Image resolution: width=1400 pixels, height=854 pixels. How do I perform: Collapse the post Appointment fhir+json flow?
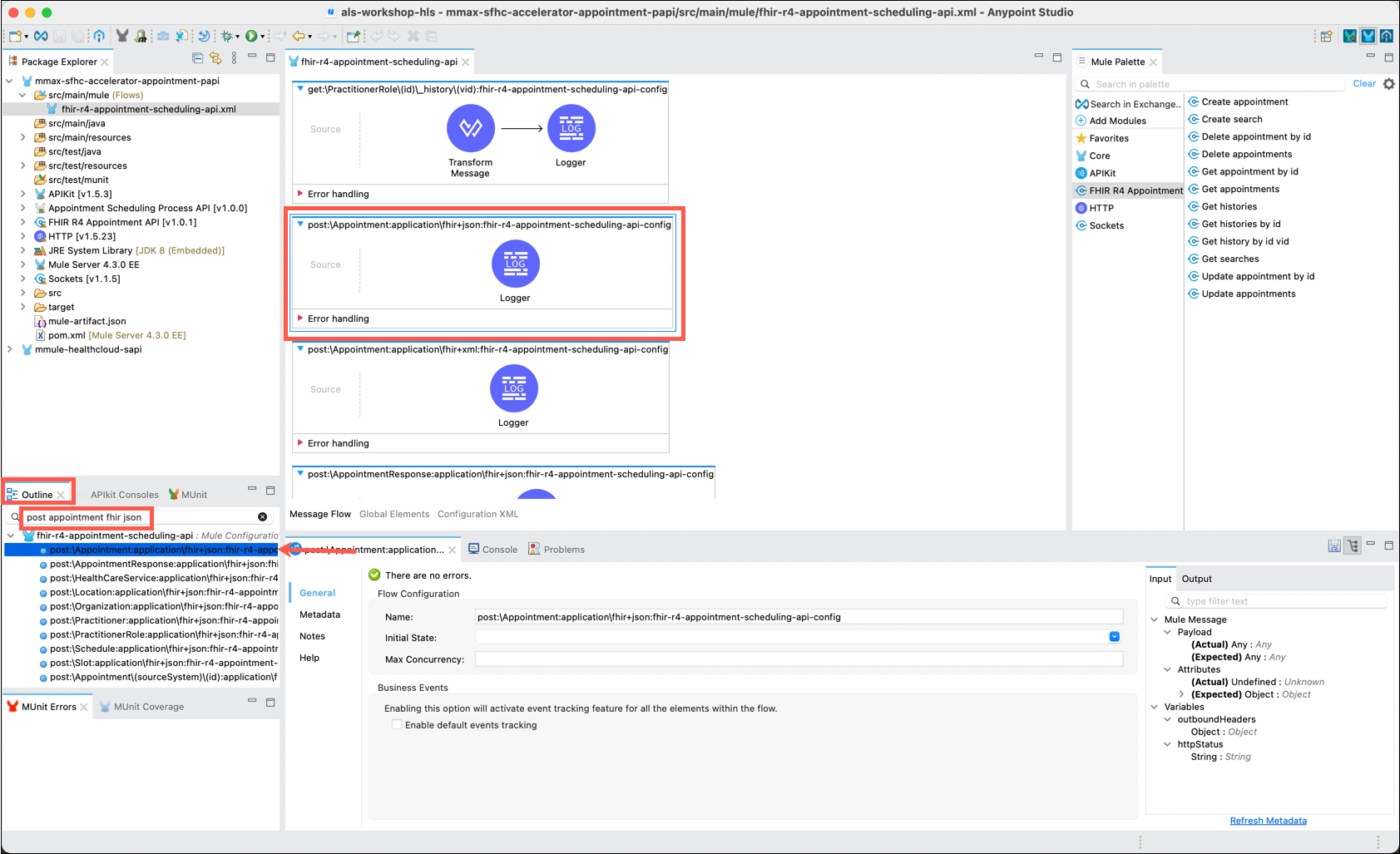(x=300, y=225)
